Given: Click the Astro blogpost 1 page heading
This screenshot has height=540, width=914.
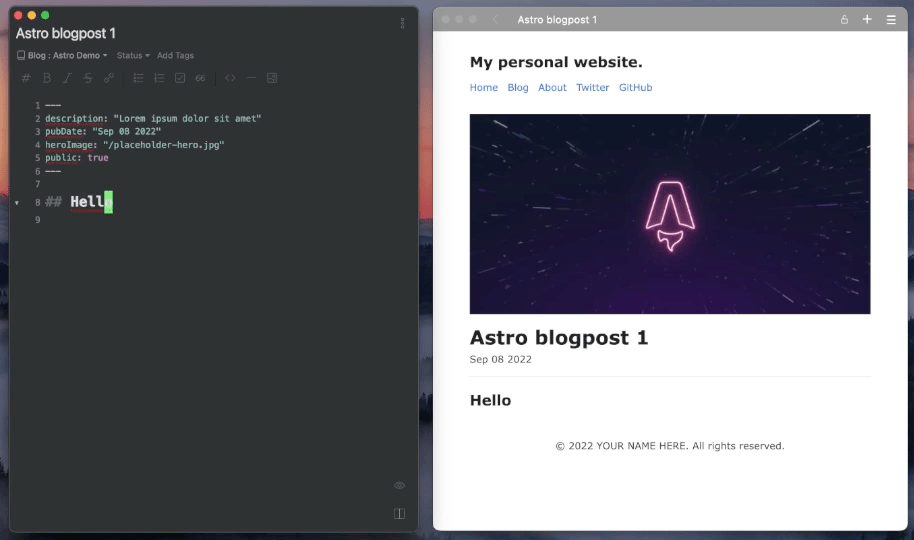Looking at the screenshot, I should pos(559,338).
